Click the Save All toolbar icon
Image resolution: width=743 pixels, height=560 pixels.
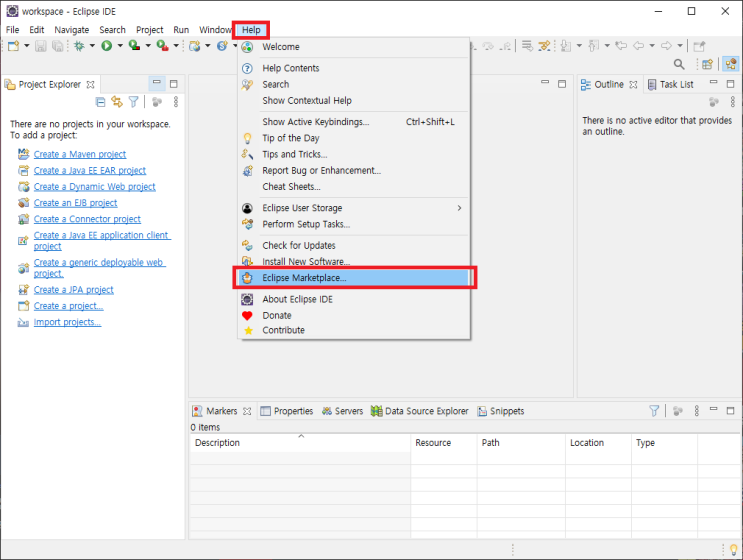point(57,46)
